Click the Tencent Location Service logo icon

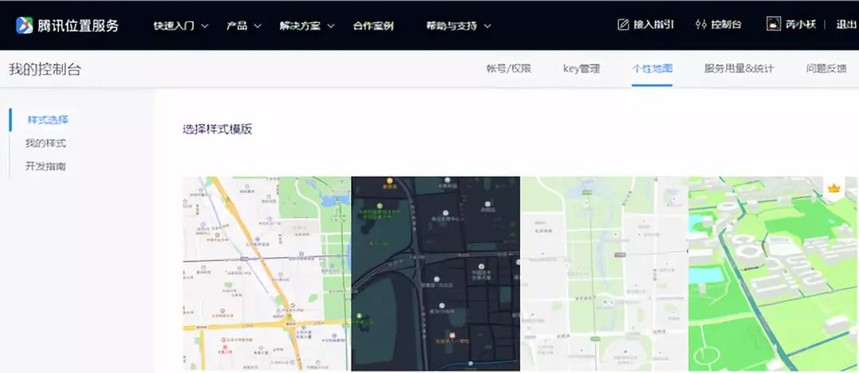pyautogui.click(x=25, y=25)
